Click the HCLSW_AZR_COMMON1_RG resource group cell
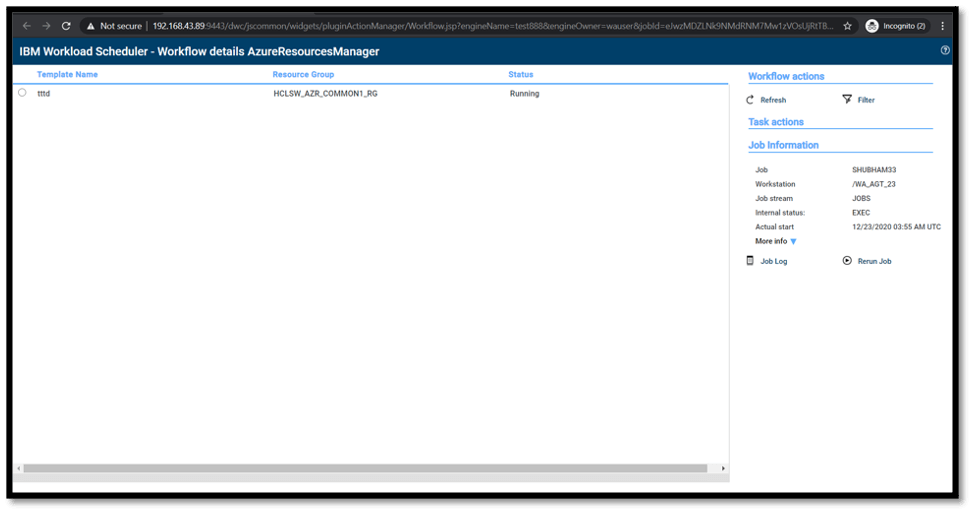The width and height of the screenshot is (972, 512). tap(325, 94)
